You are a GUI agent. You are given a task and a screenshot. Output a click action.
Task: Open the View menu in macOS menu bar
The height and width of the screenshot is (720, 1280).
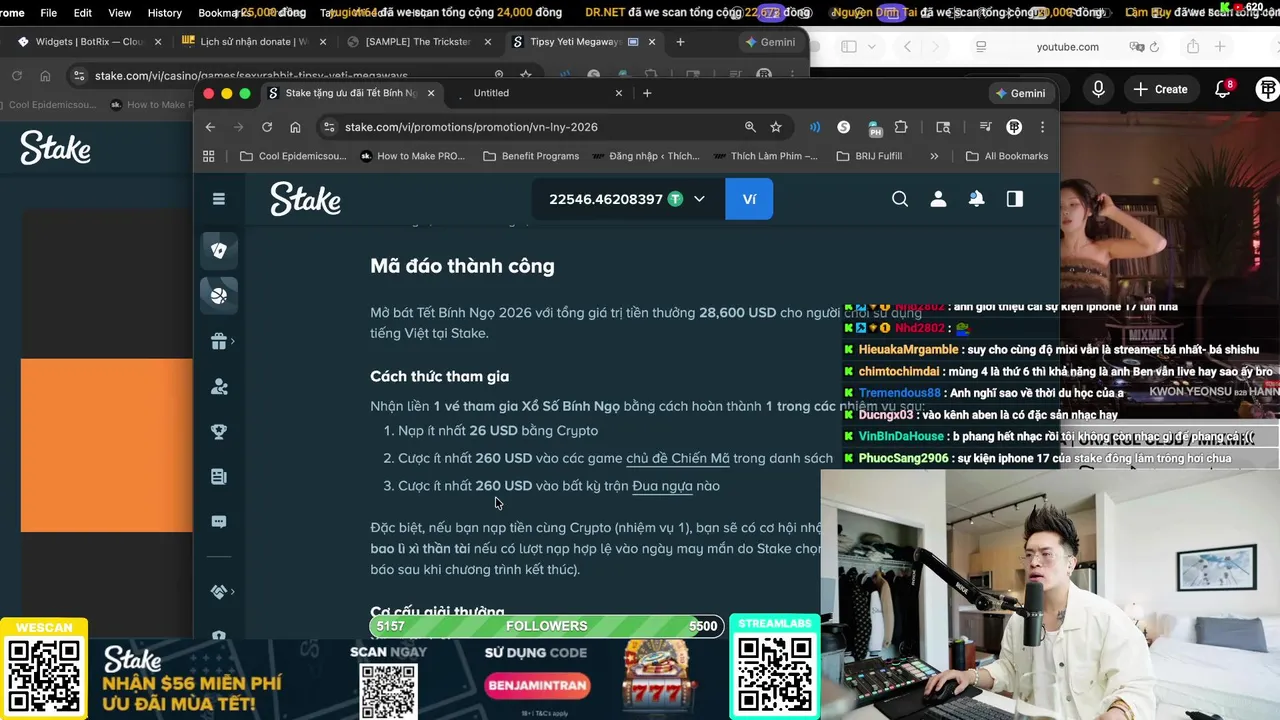tap(120, 13)
